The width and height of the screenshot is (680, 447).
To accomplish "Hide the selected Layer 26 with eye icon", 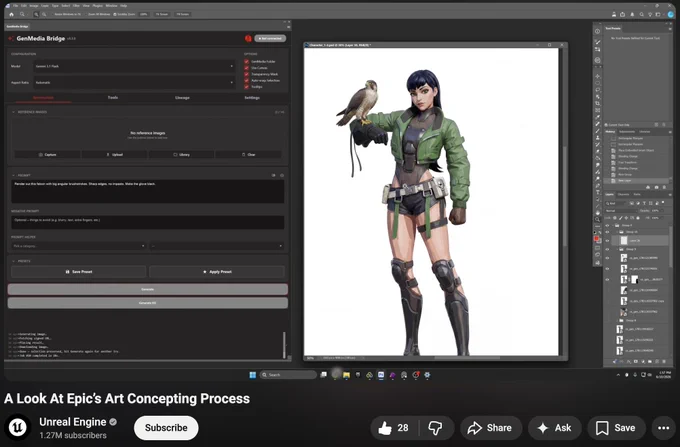I will coord(607,241).
